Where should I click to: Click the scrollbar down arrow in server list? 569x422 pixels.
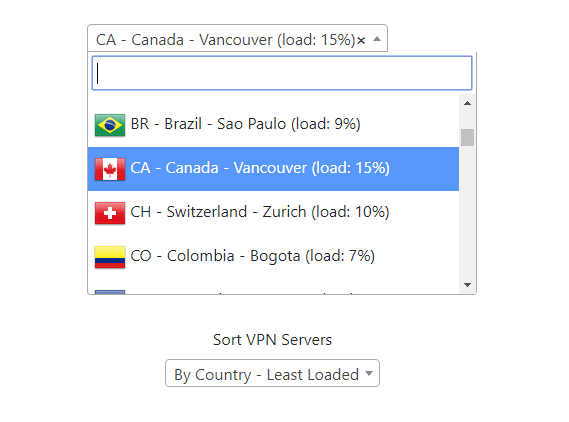tap(467, 285)
